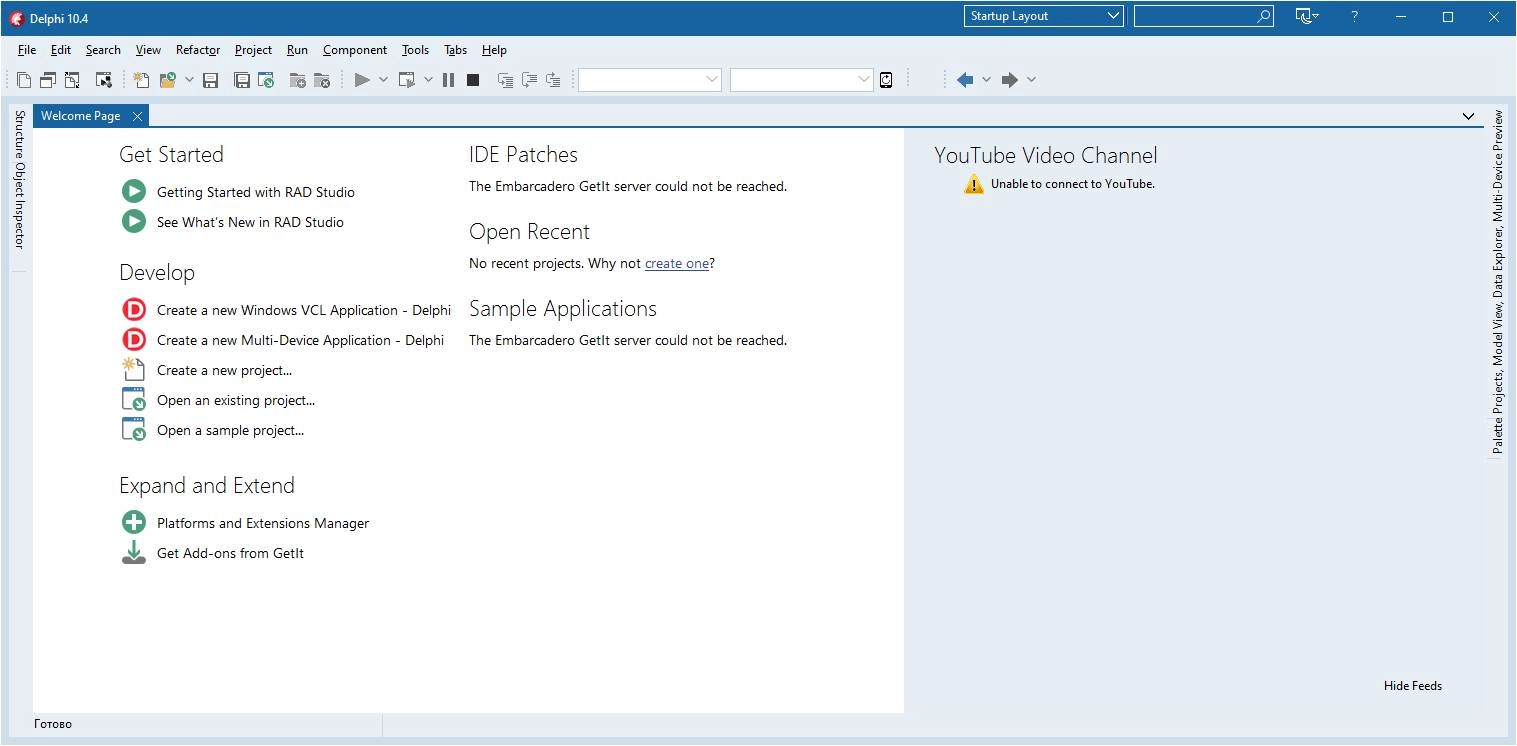Click the Save floppy disk icon
1517x746 pixels.
pos(210,80)
